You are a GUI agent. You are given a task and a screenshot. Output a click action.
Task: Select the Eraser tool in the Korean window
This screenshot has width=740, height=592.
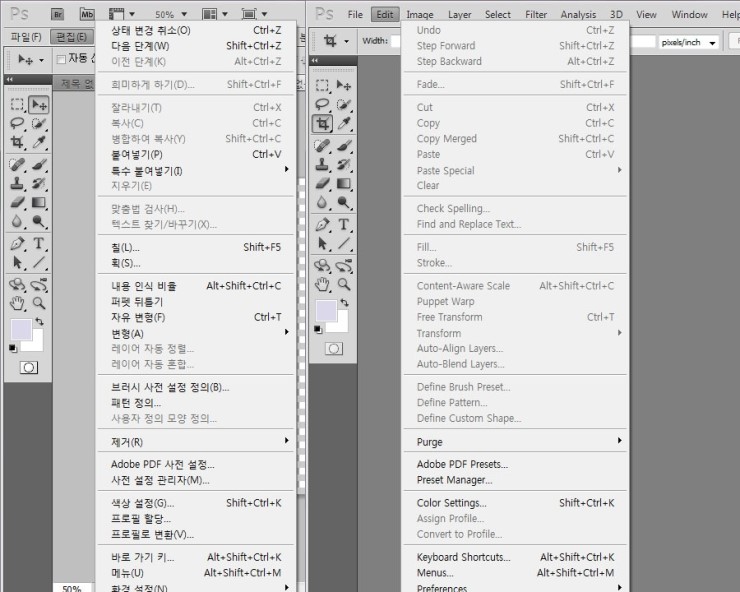tap(17, 203)
